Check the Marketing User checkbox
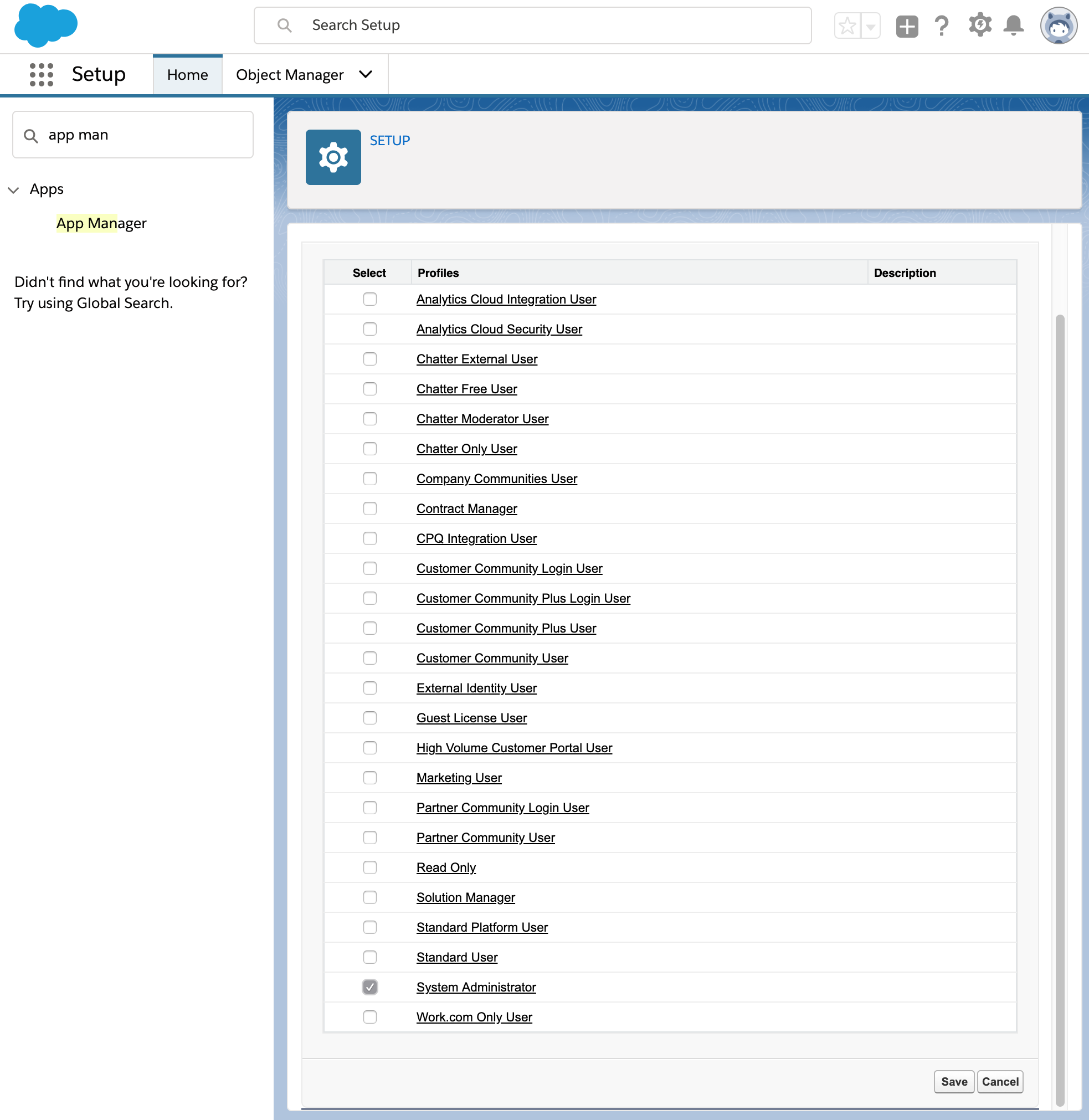This screenshot has height=1120, width=1089. pyautogui.click(x=370, y=777)
